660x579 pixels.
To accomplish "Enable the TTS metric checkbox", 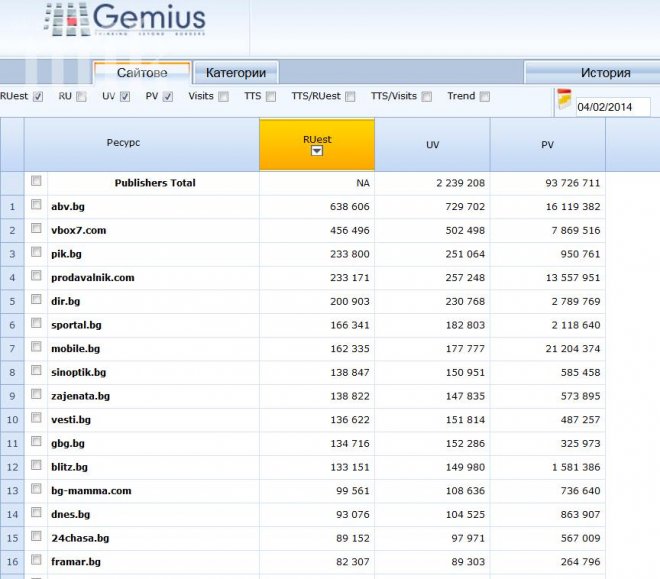I will click(x=271, y=97).
